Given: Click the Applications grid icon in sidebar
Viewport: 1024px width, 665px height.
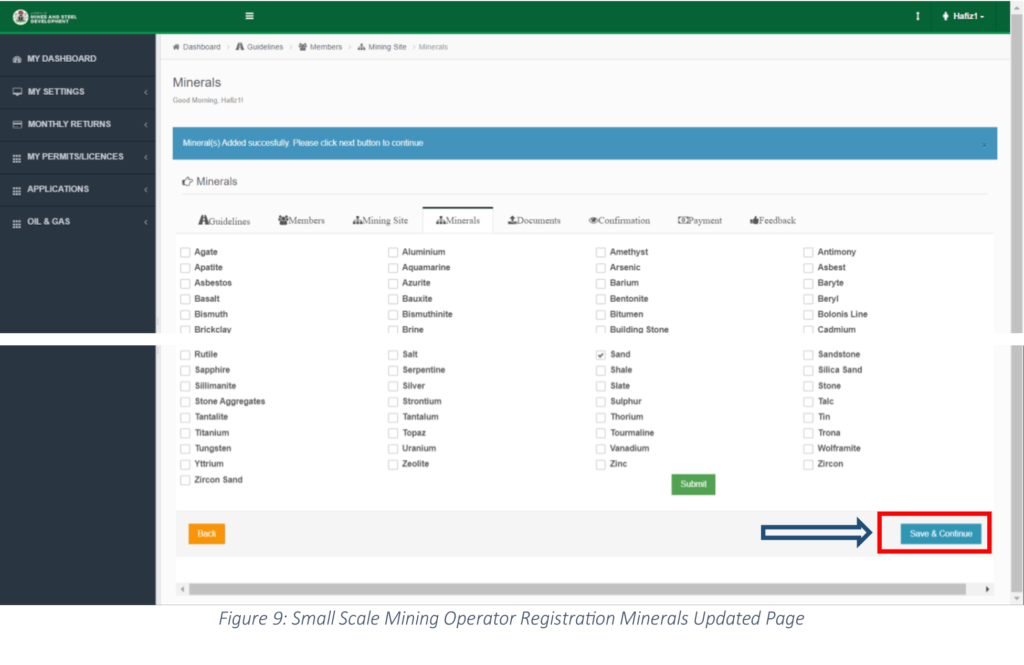Looking at the screenshot, I should [x=17, y=190].
